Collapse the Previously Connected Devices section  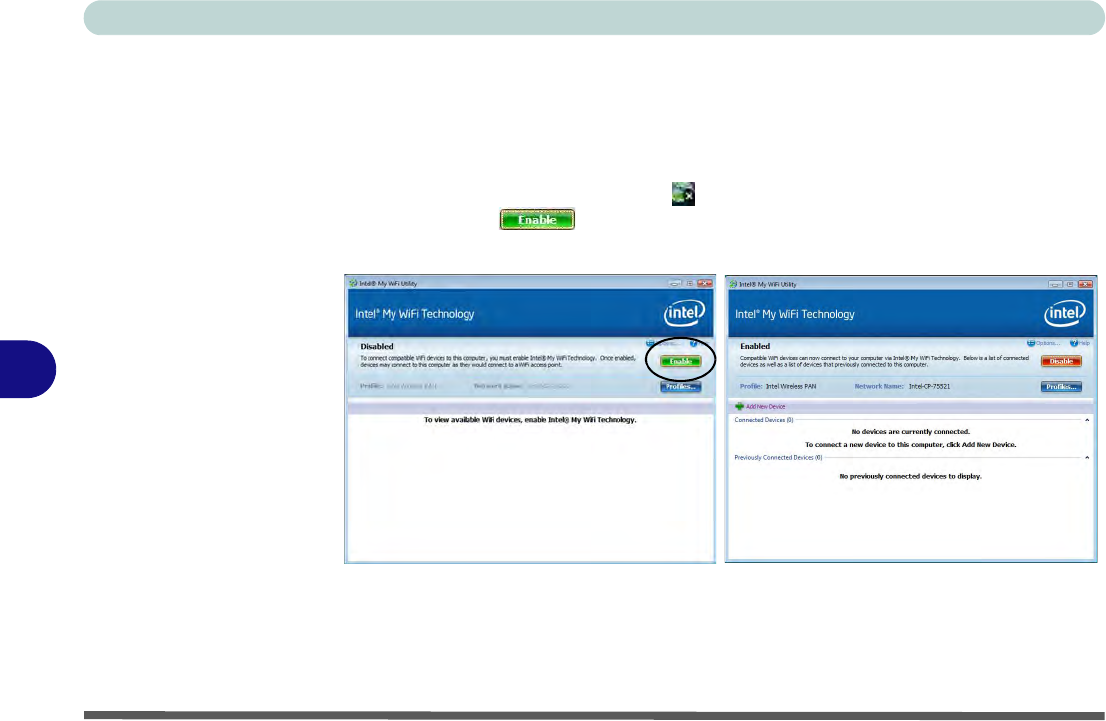pos(1087,458)
